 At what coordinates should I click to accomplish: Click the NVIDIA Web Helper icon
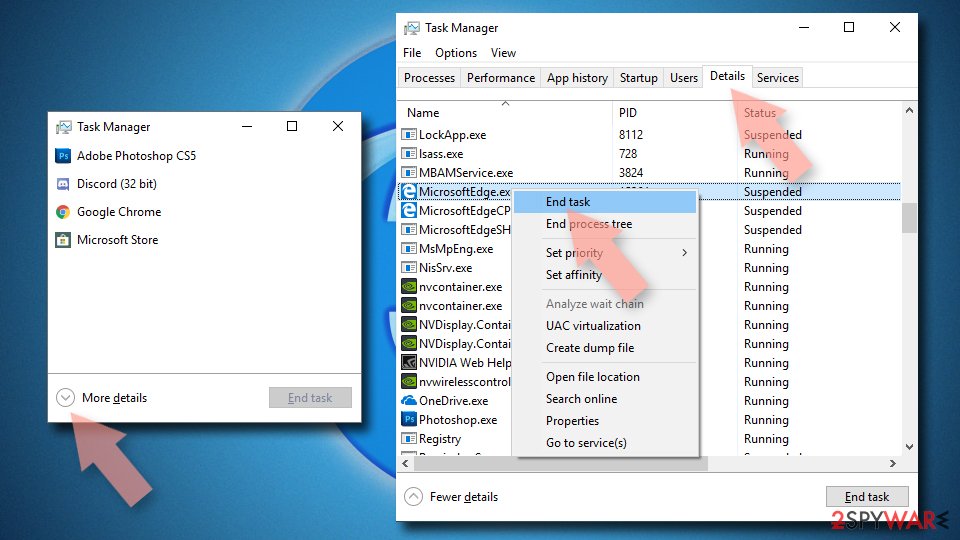point(408,362)
